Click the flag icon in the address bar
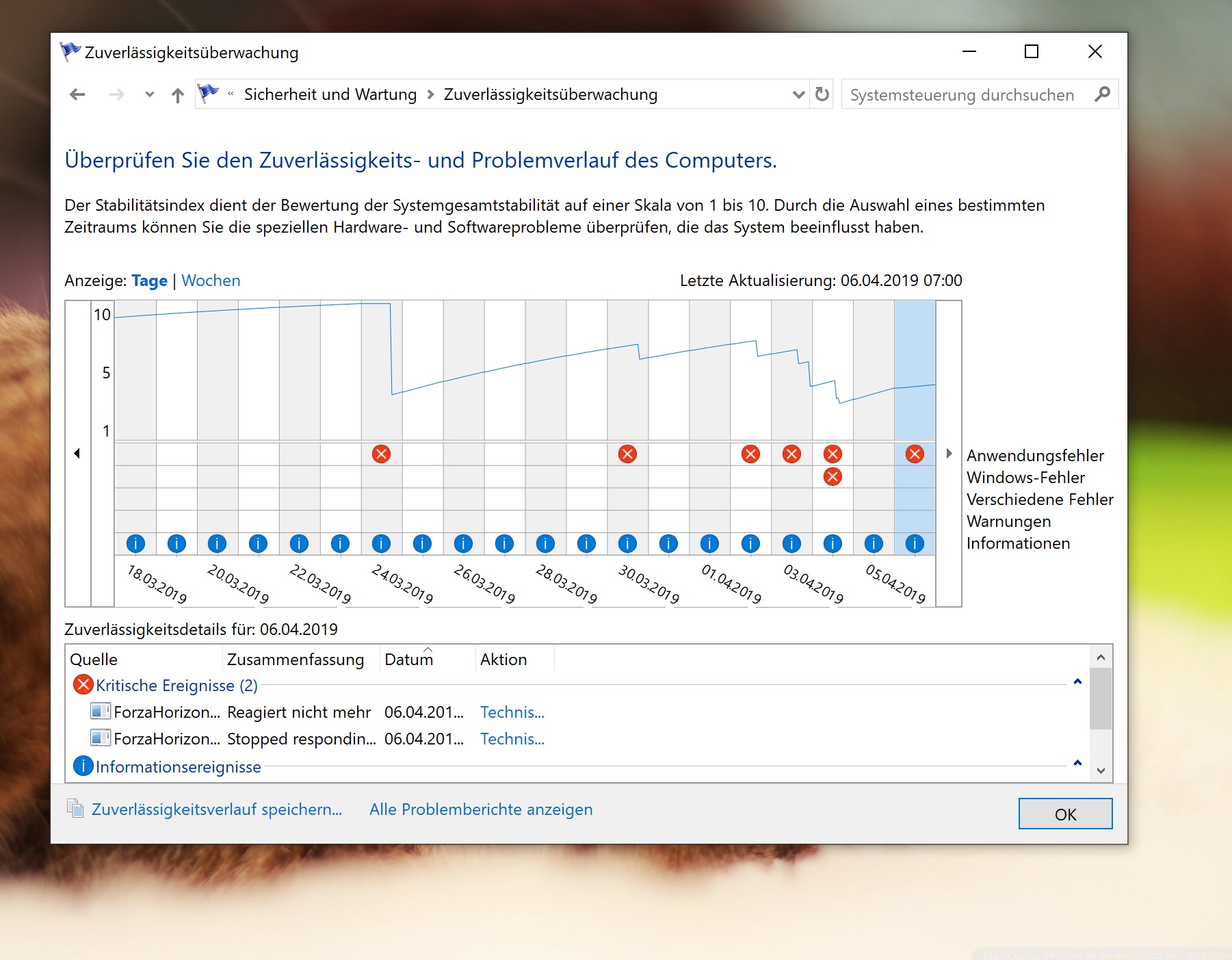The width and height of the screenshot is (1232, 960). pyautogui.click(x=208, y=93)
